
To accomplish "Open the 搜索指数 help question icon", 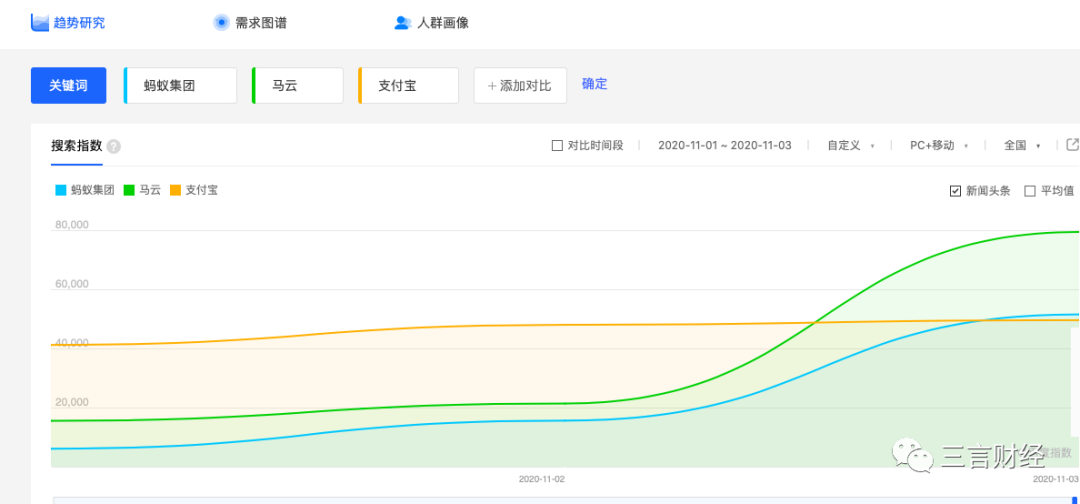I will [114, 147].
